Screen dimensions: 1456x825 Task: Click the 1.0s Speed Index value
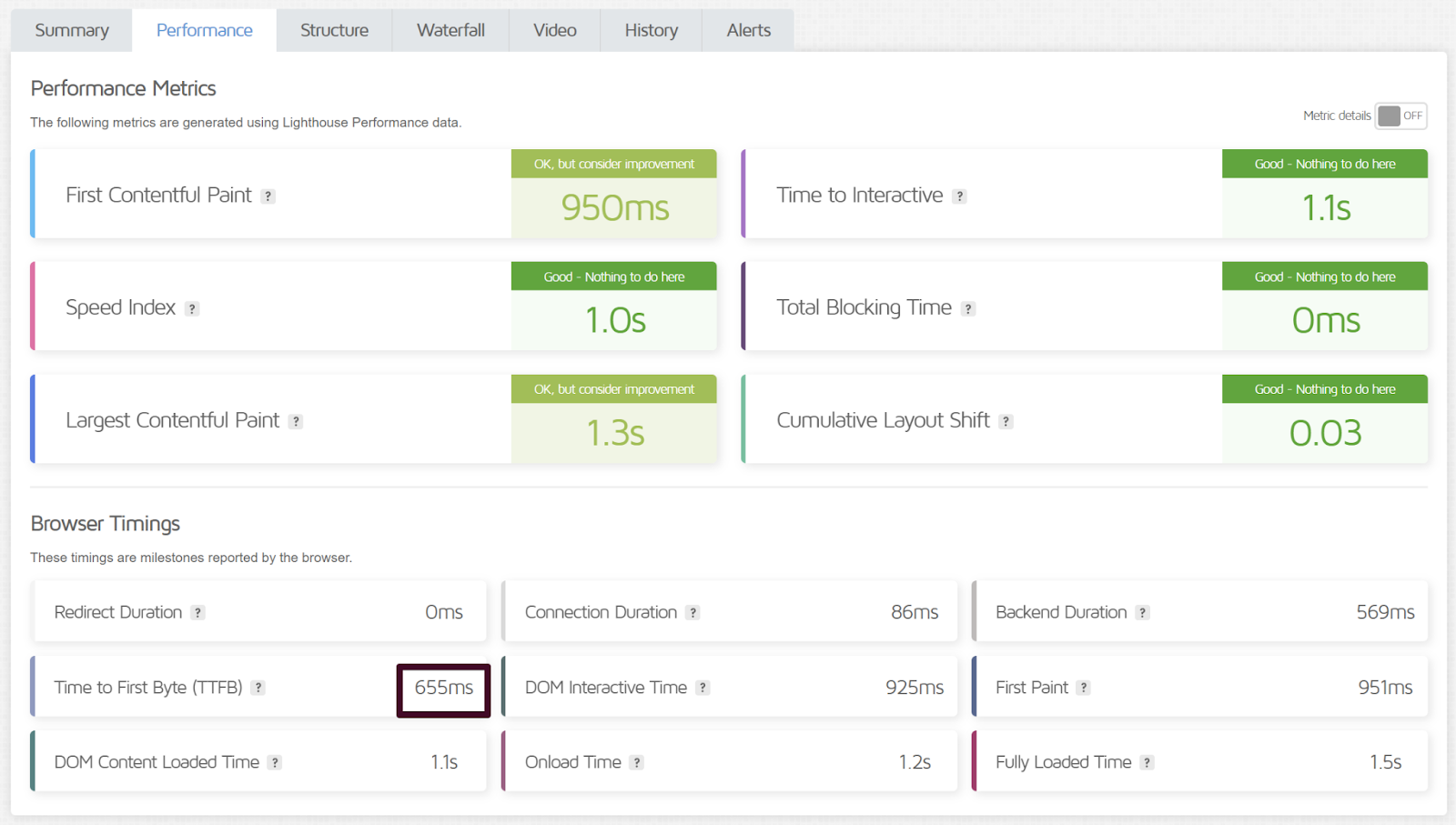[x=615, y=320]
